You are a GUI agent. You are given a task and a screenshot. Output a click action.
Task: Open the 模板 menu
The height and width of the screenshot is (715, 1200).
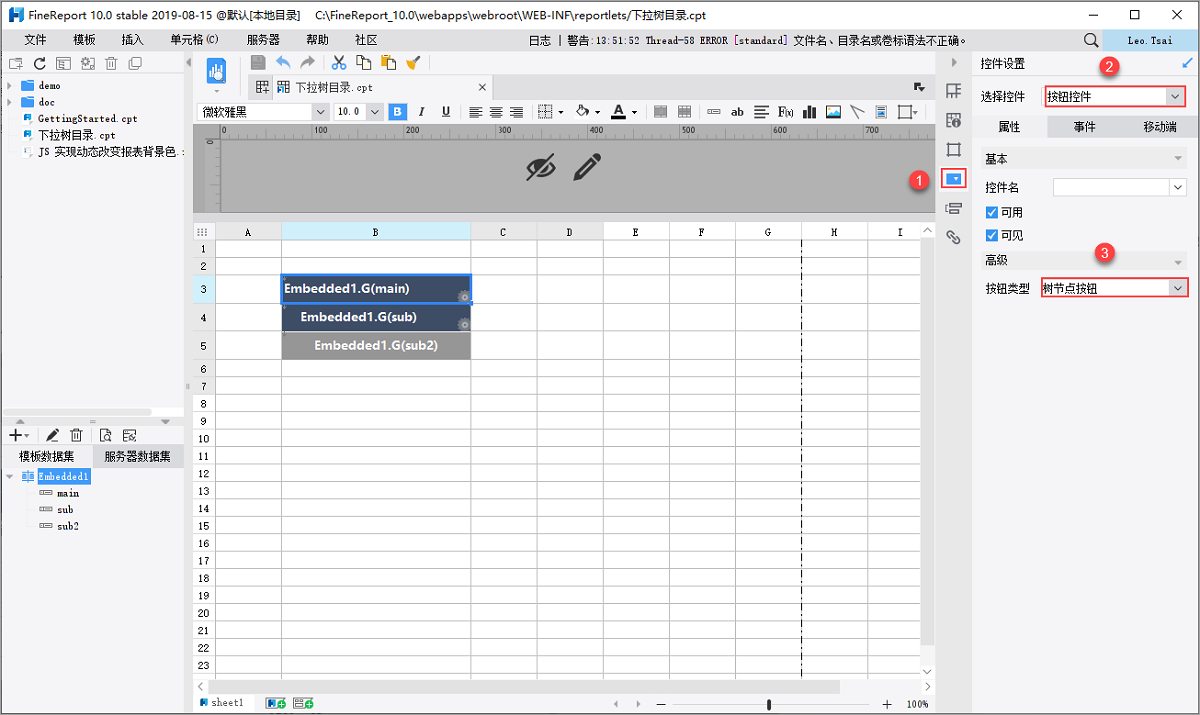click(x=84, y=40)
